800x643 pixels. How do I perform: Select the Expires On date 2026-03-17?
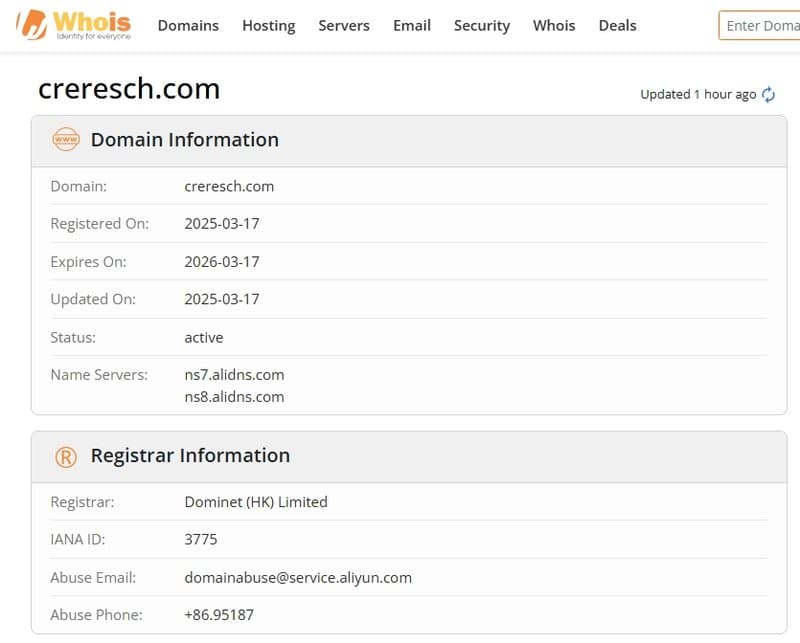(222, 262)
